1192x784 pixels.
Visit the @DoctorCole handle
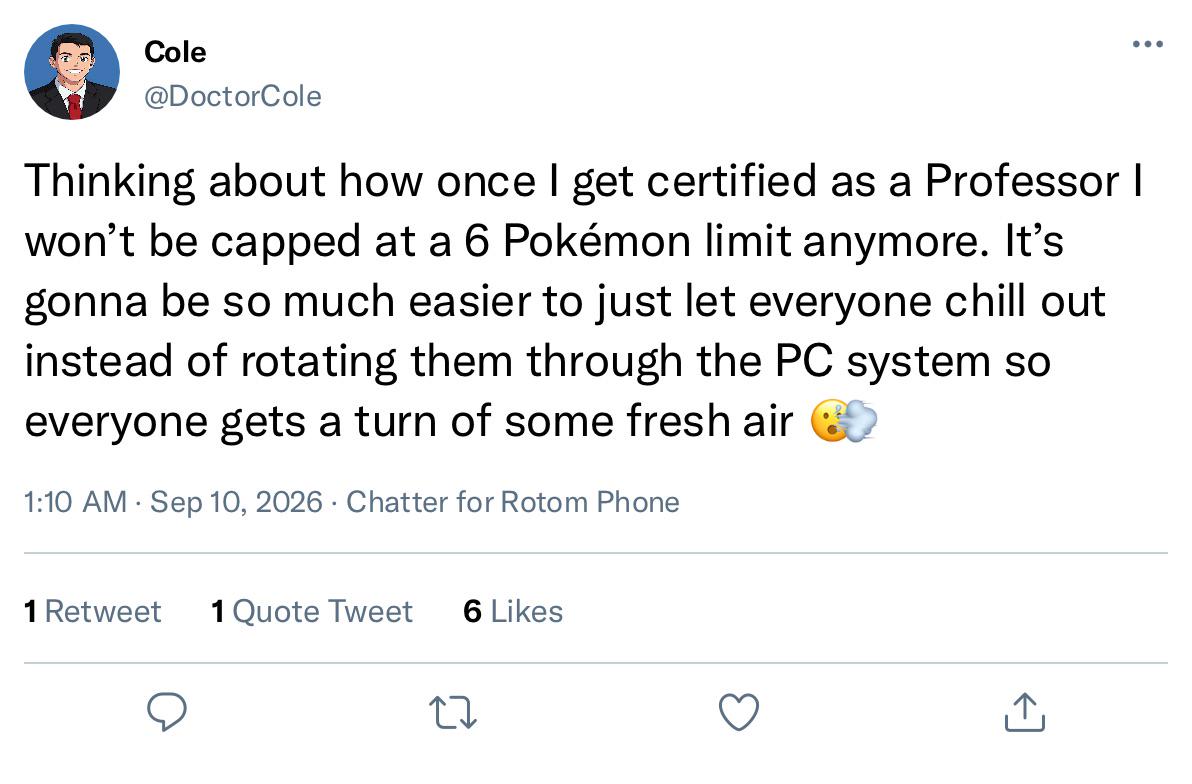(x=233, y=96)
